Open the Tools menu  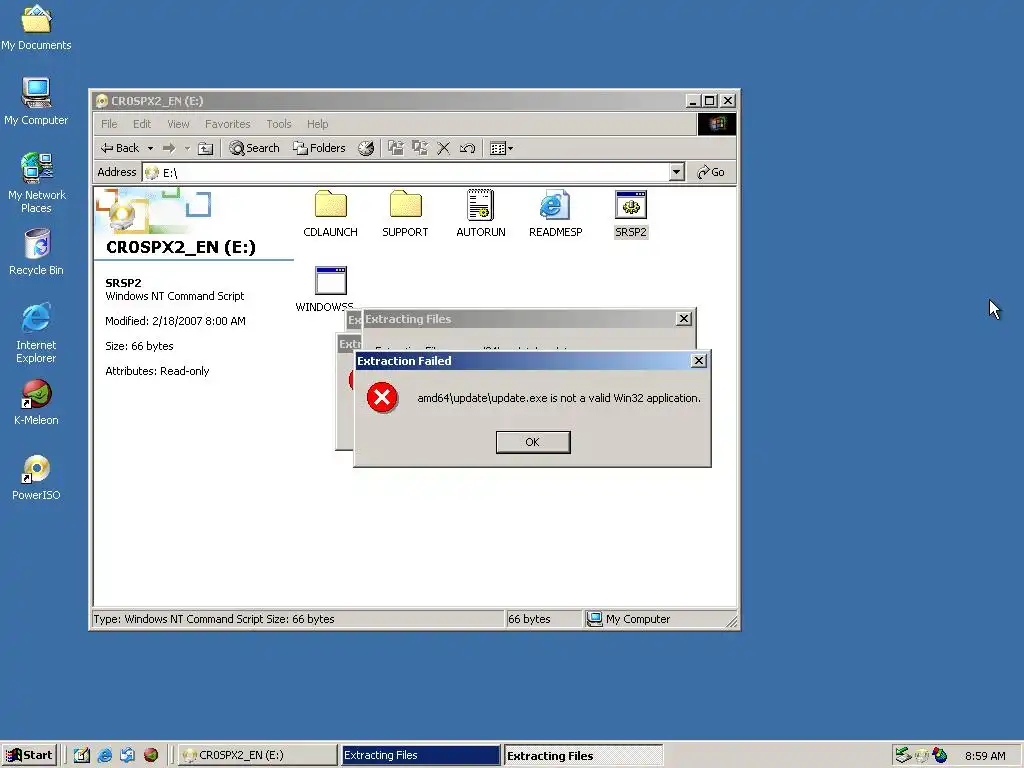[x=278, y=124]
